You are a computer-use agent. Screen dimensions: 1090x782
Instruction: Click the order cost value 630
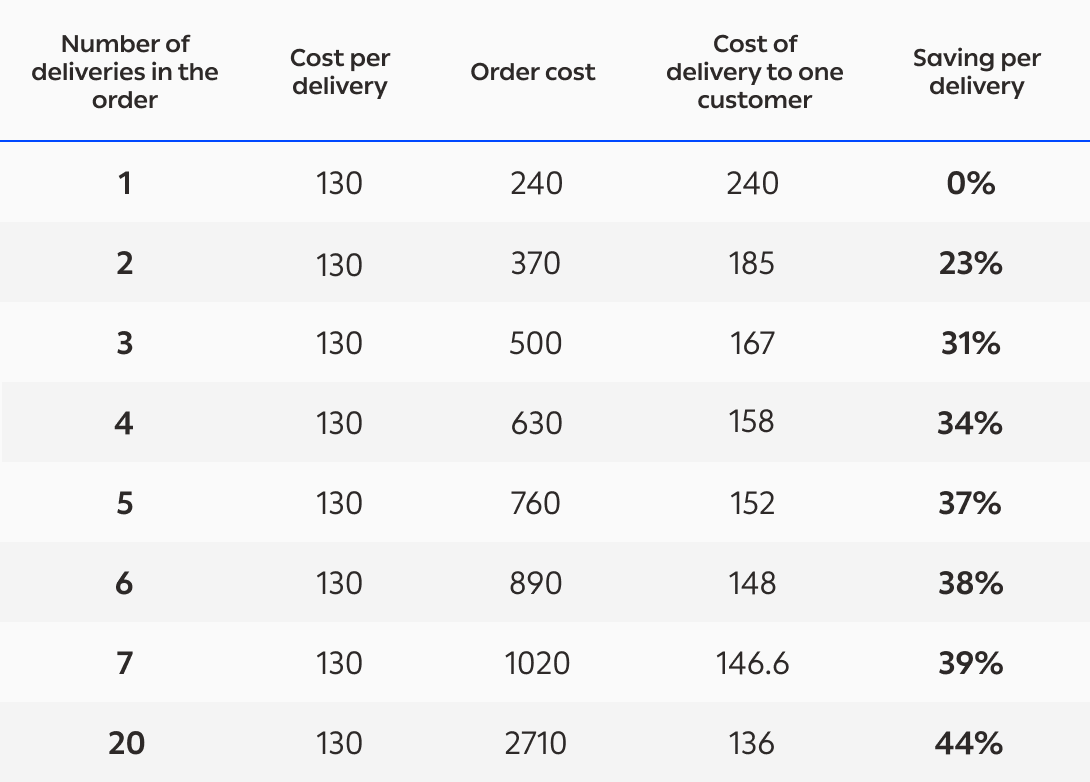point(536,423)
